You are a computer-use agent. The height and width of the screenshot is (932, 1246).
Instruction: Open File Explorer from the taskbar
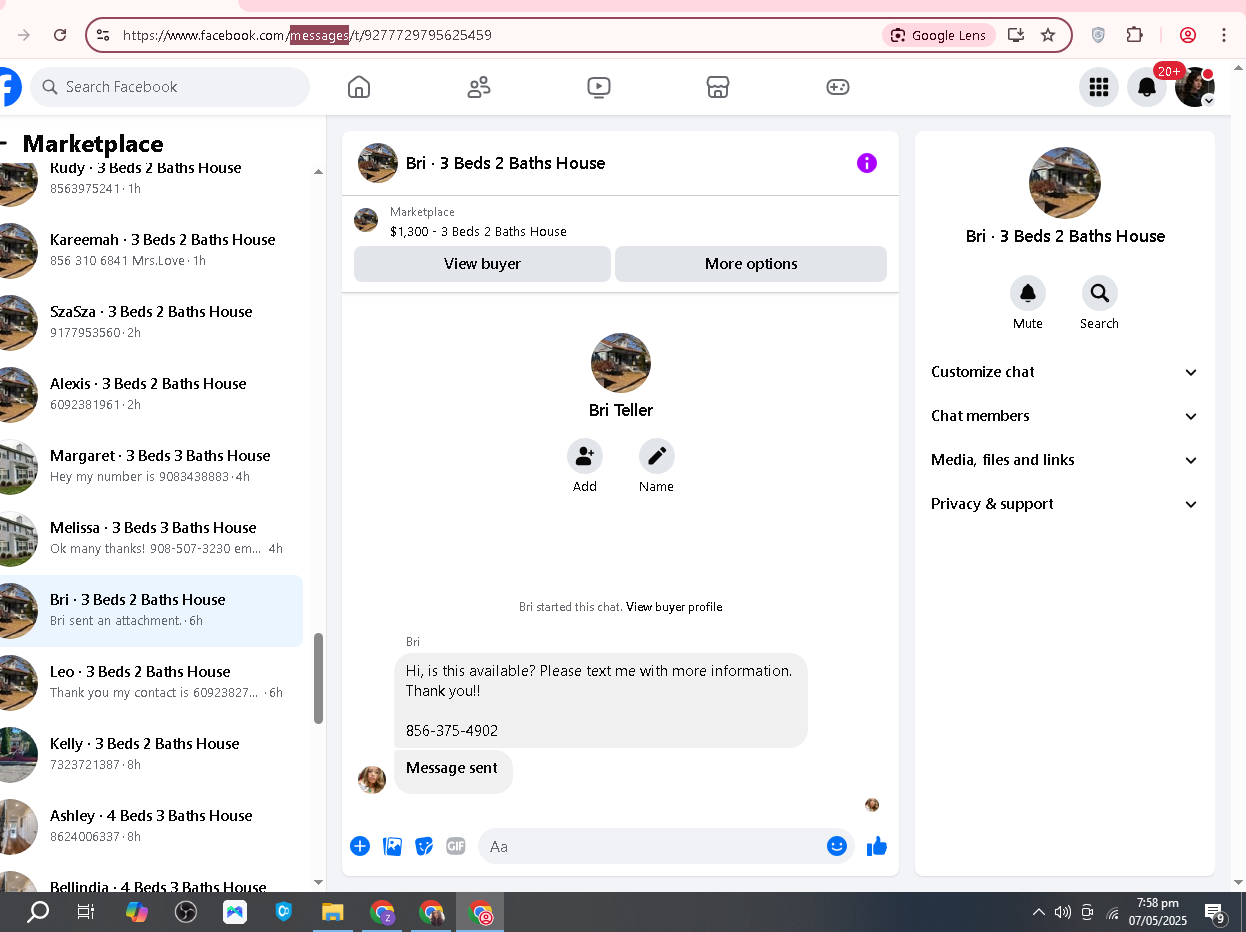332,912
